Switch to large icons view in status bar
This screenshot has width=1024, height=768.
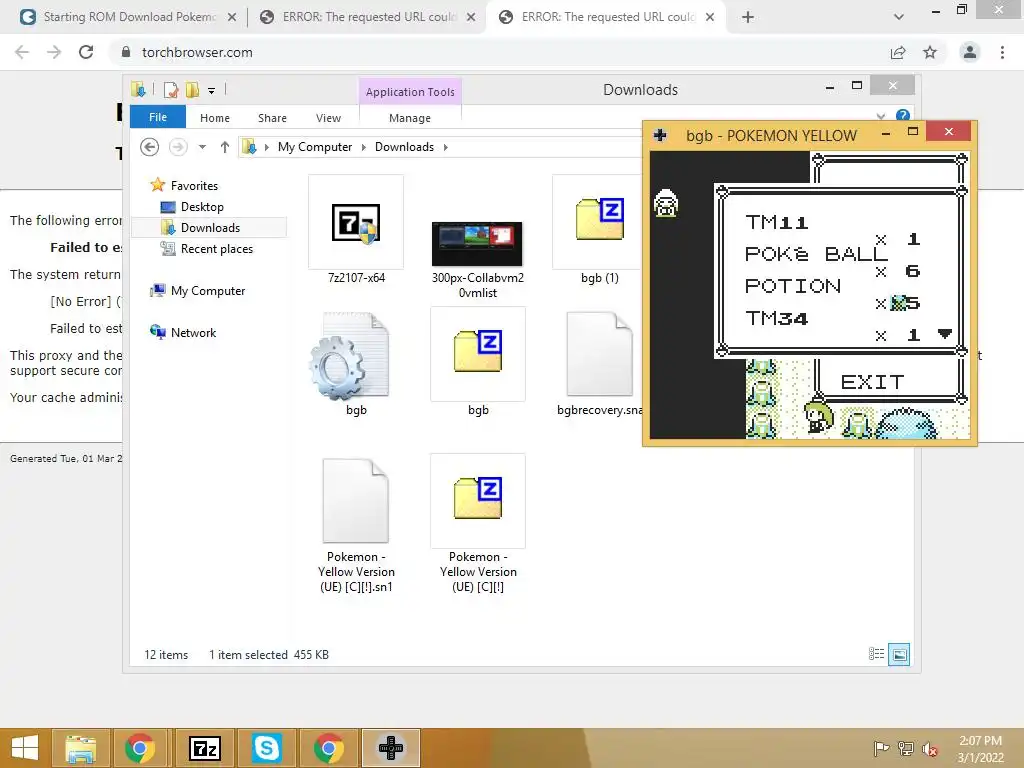(x=899, y=654)
